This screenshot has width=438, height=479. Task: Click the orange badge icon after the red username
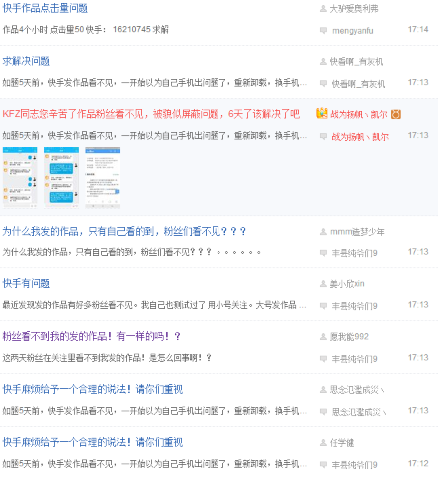pos(396,114)
